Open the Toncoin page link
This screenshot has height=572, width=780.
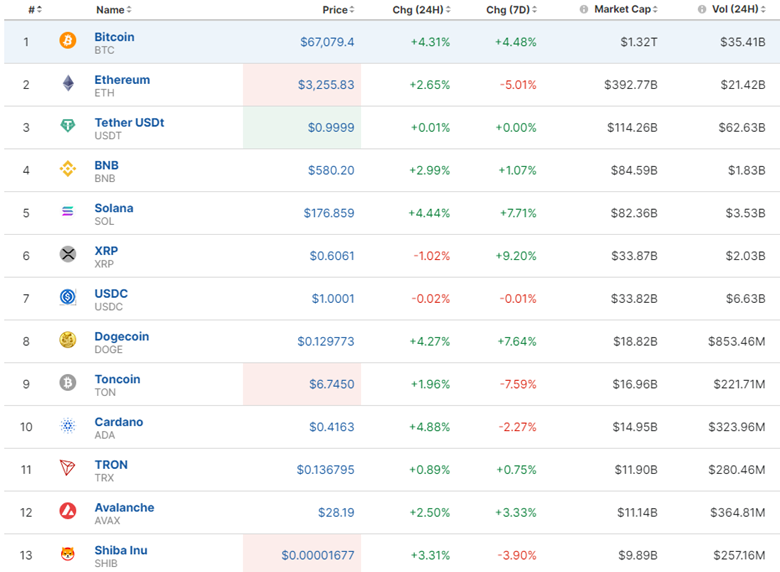pyautogui.click(x=117, y=379)
